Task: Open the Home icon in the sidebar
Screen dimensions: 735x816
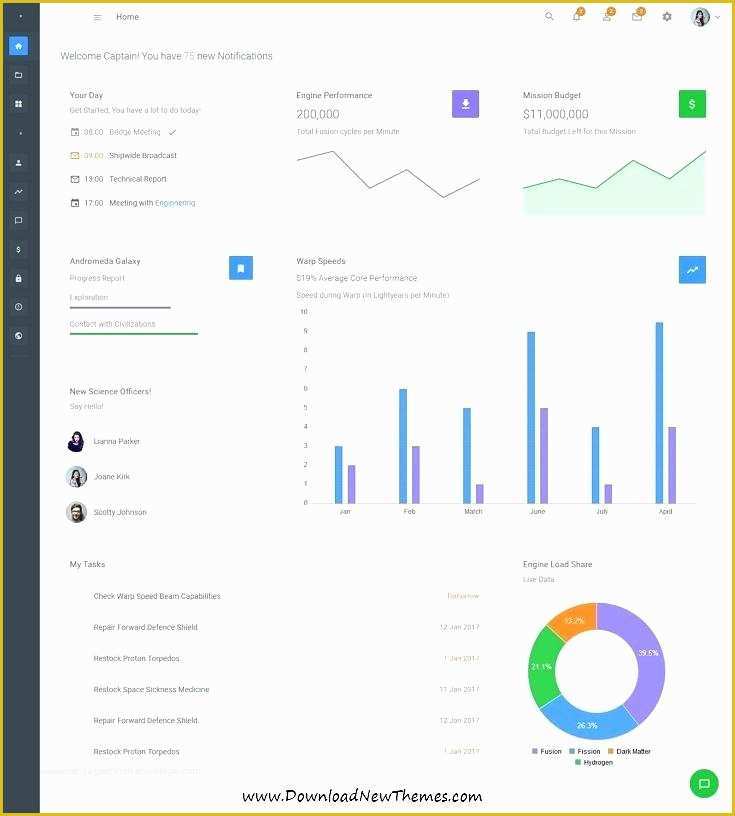Action: coord(19,46)
